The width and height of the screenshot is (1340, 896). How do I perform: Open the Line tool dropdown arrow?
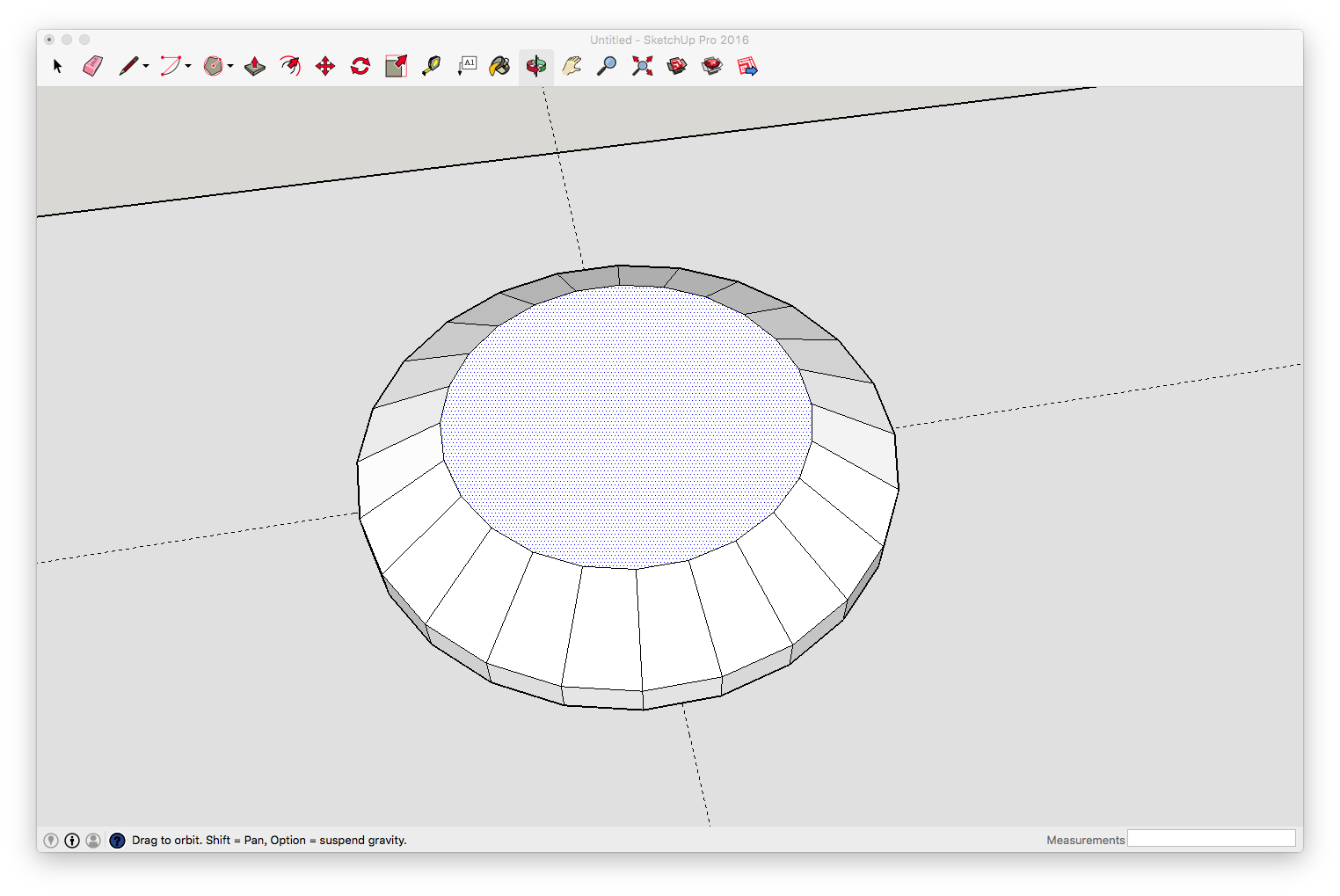146,66
